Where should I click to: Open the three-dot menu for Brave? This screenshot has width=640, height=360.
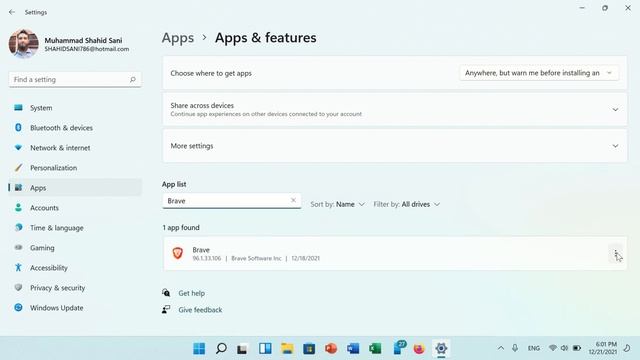(616, 254)
